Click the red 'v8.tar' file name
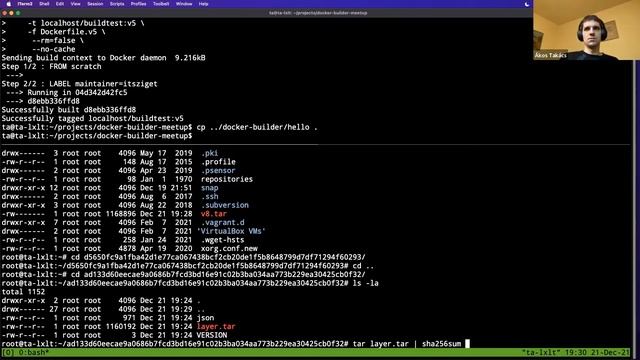Image resolution: width=640 pixels, height=360 pixels. [213, 214]
